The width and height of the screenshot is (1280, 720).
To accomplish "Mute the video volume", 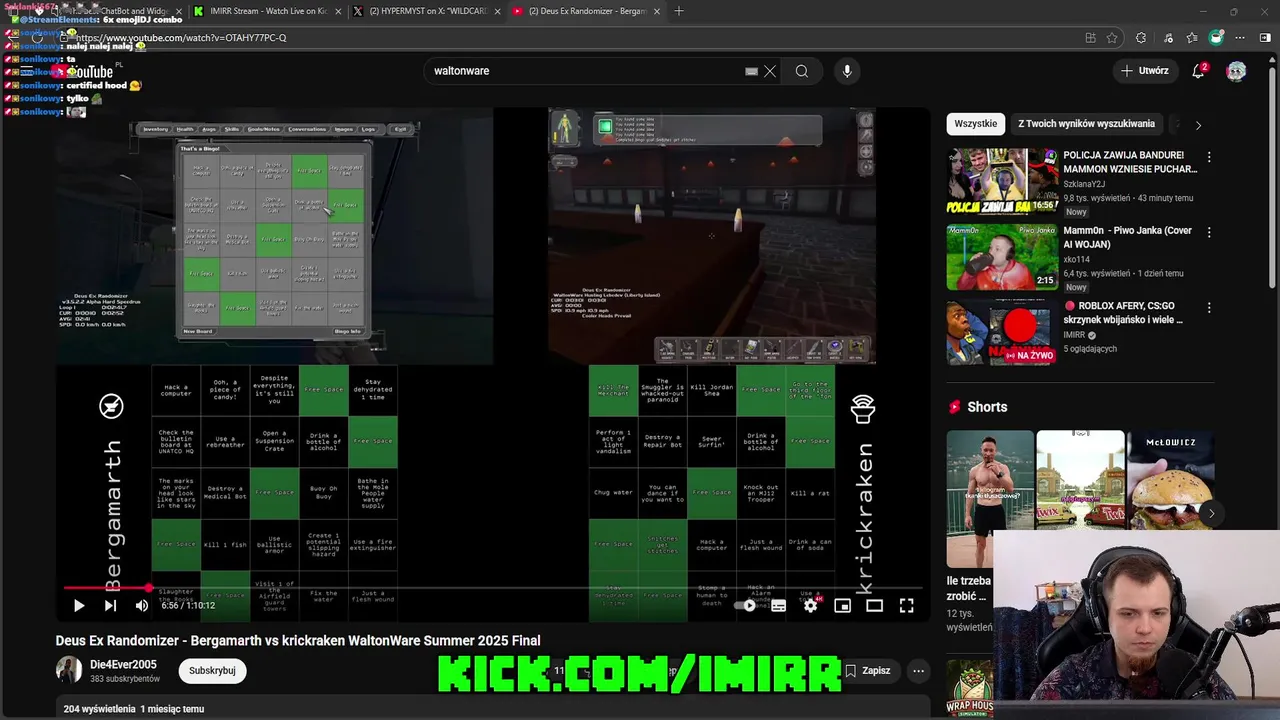I will coord(142,605).
